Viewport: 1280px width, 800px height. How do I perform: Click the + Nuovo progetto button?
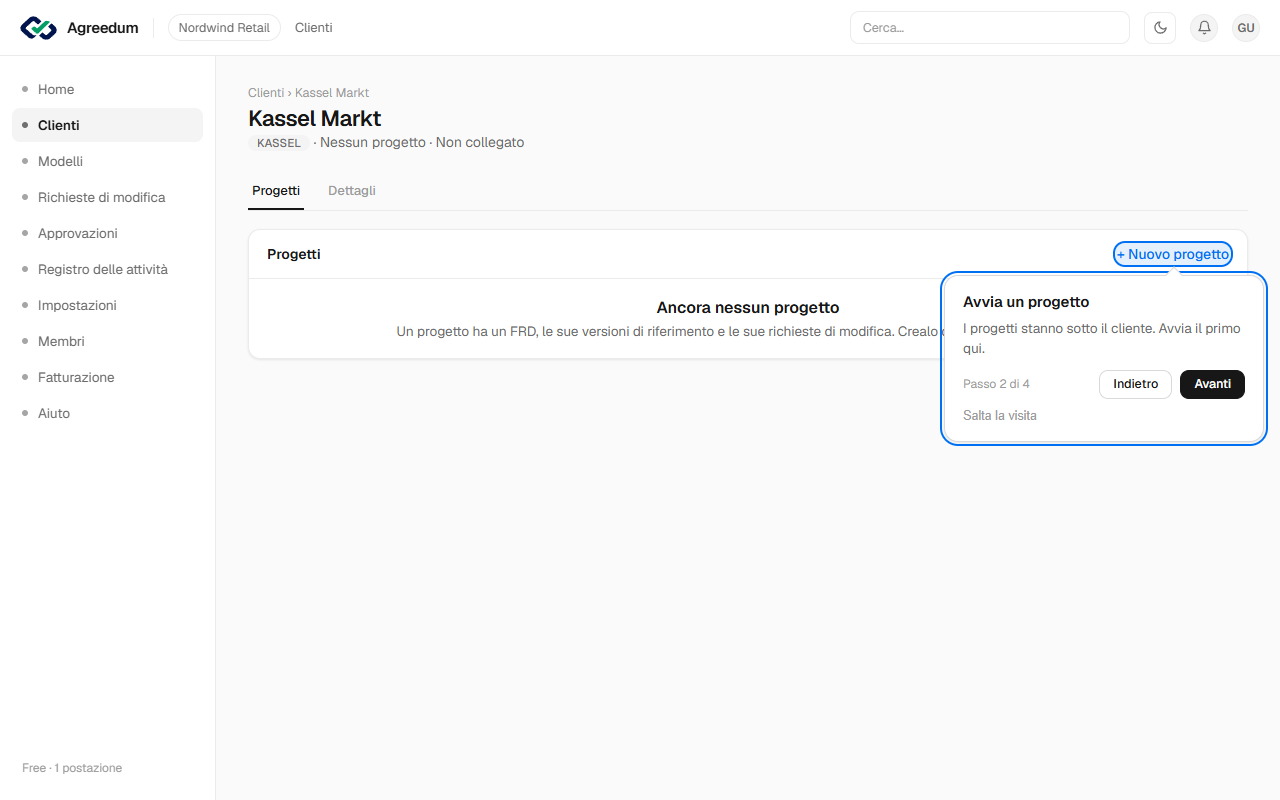(1173, 254)
